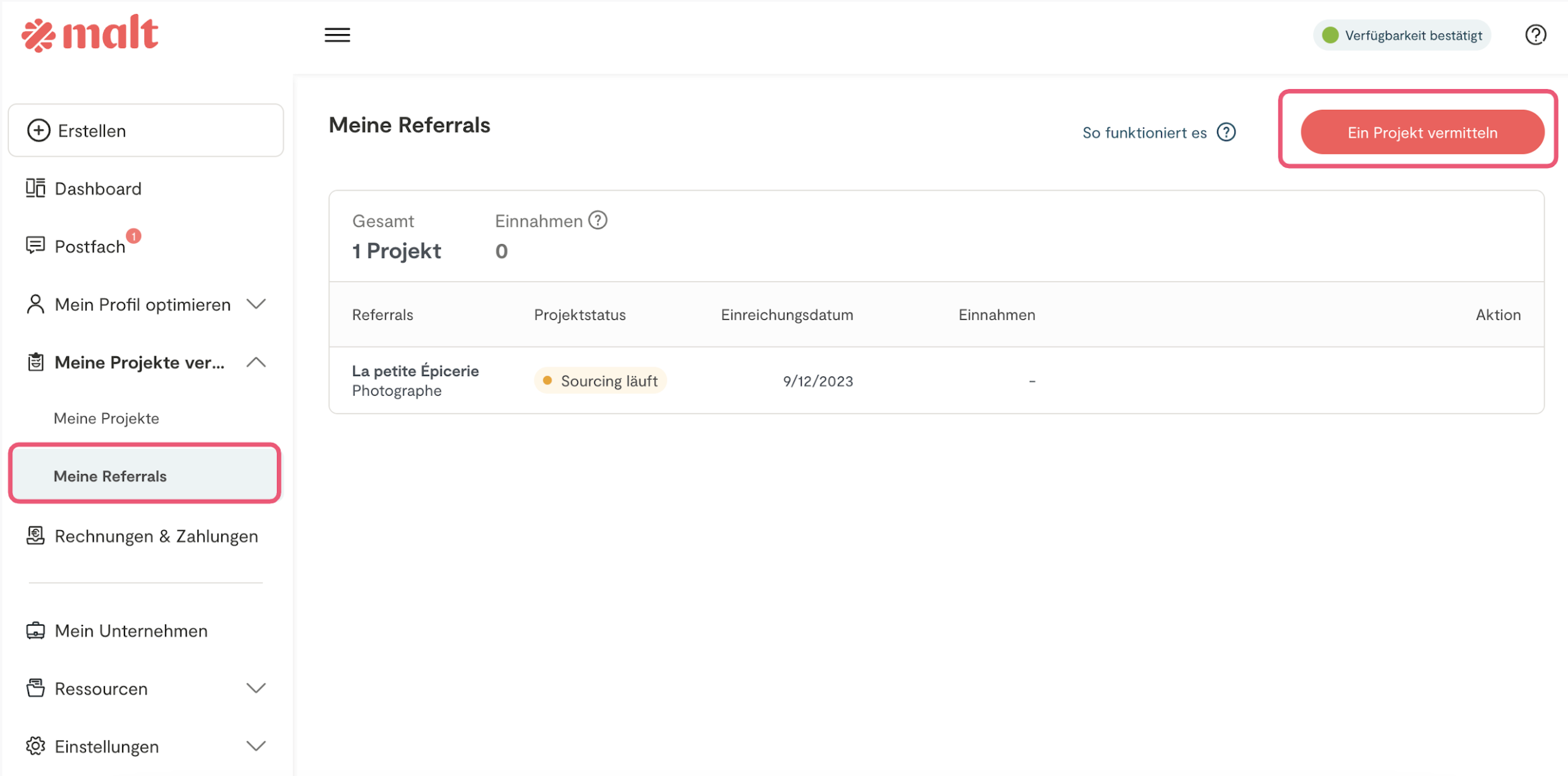
Task: Toggle the hamburger menu icon
Action: click(337, 35)
